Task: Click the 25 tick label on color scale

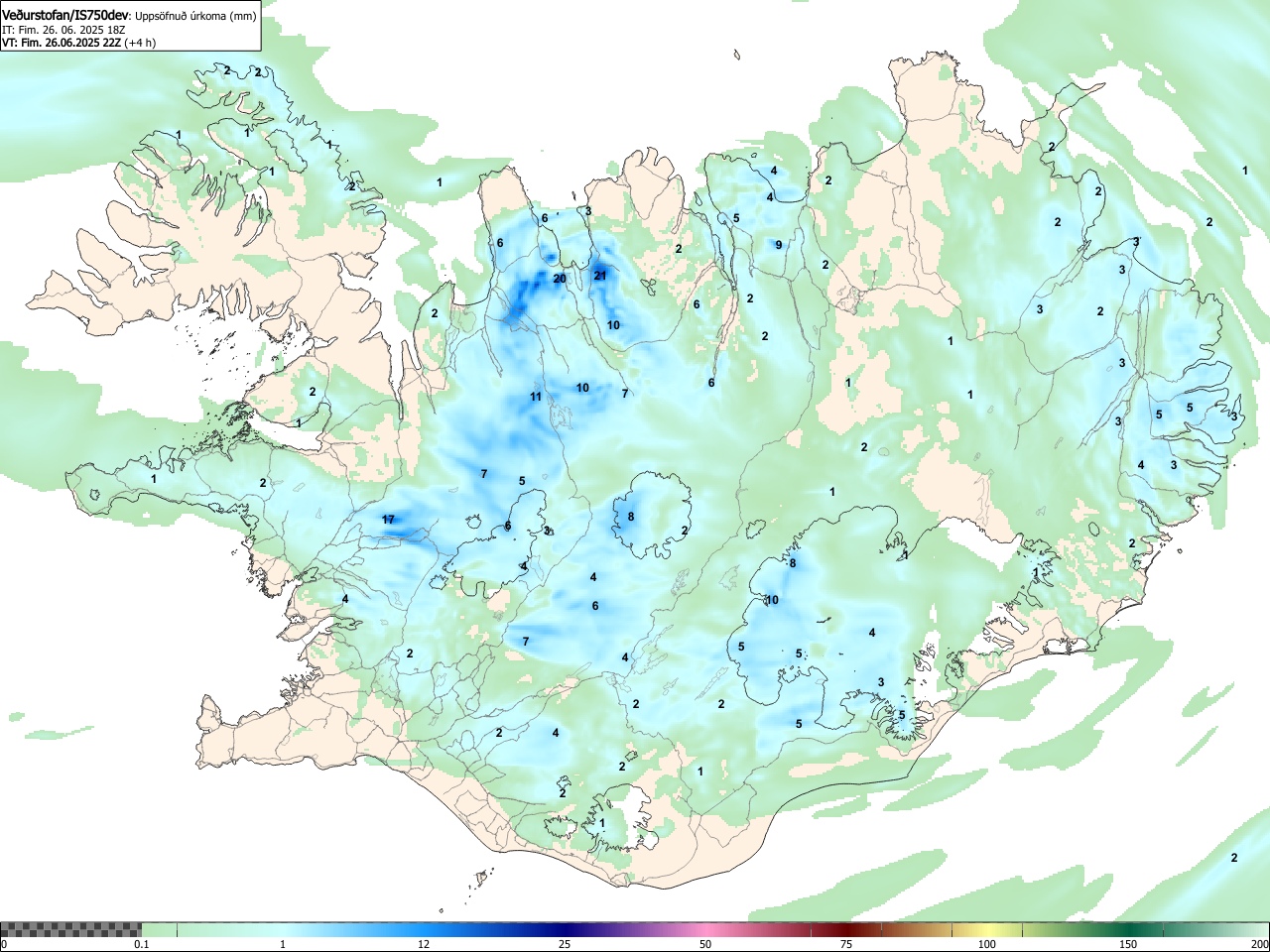Action: [565, 944]
